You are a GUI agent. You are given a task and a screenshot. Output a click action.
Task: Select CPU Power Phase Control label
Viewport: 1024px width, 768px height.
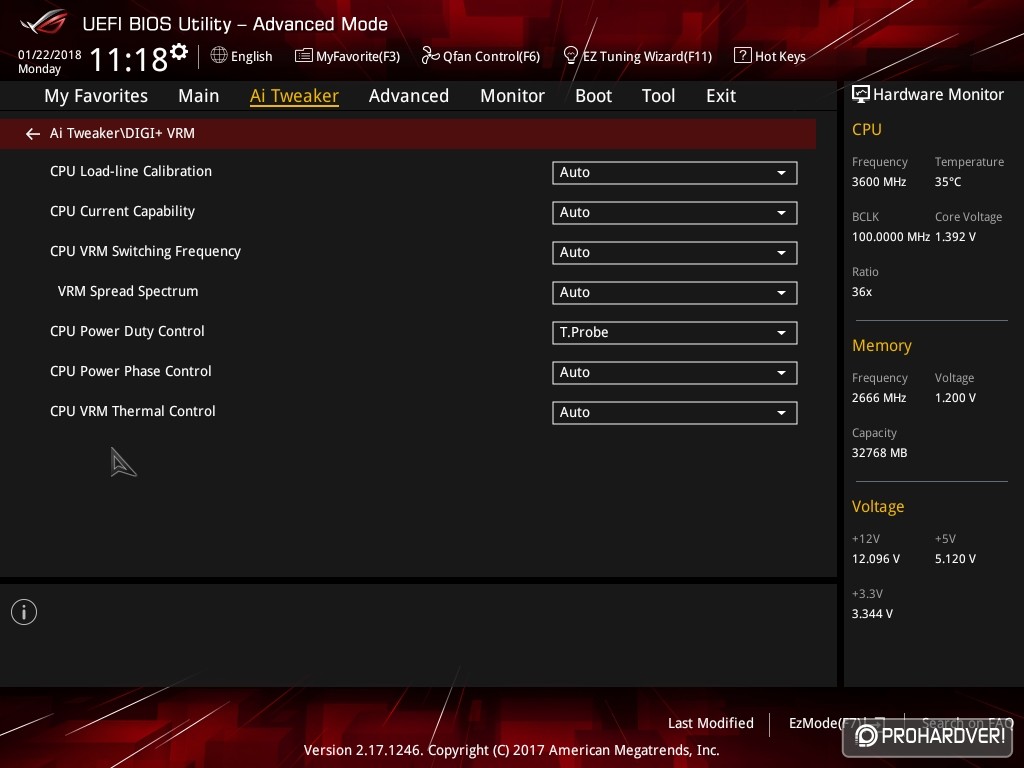click(131, 371)
